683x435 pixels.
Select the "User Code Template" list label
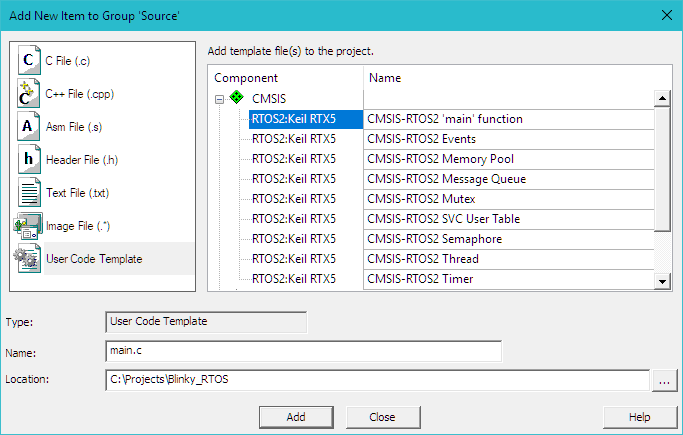(94, 259)
